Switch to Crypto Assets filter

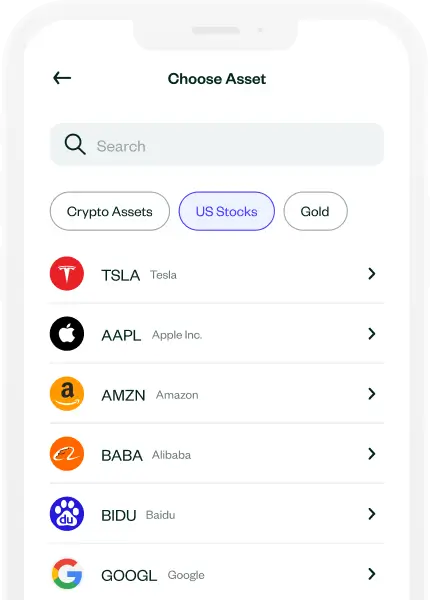110,211
